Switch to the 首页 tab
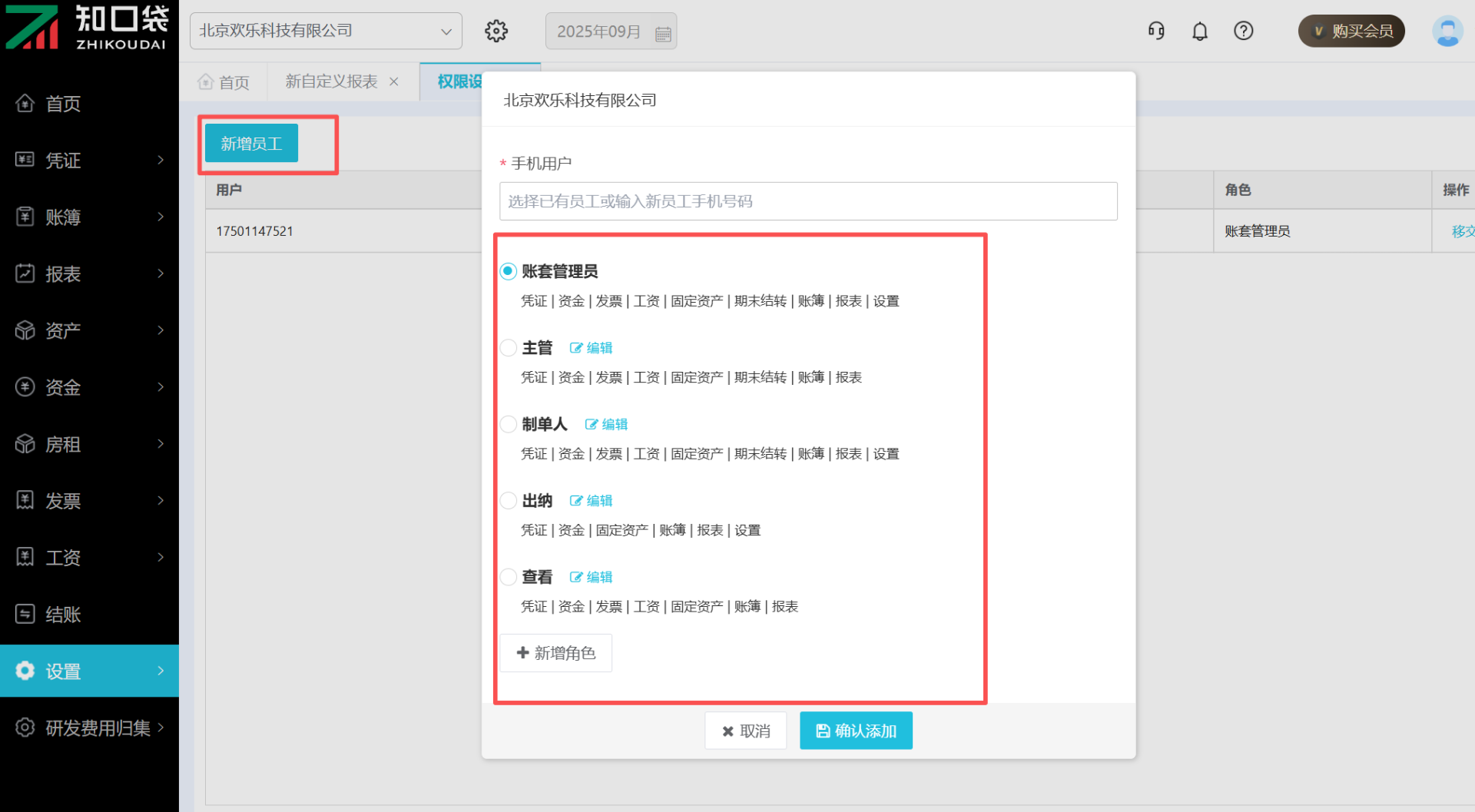The width and height of the screenshot is (1475, 812). tap(224, 81)
